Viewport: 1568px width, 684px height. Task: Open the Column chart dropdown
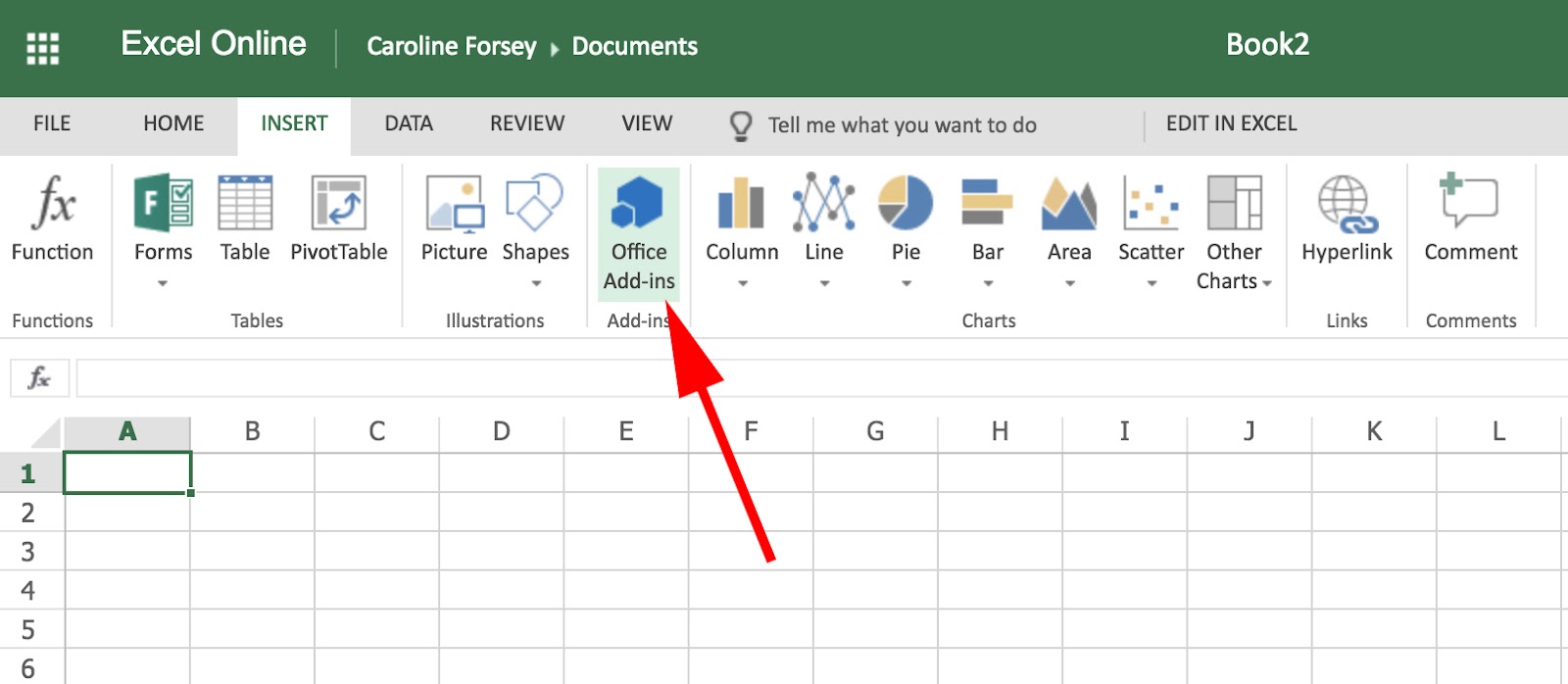(x=743, y=283)
